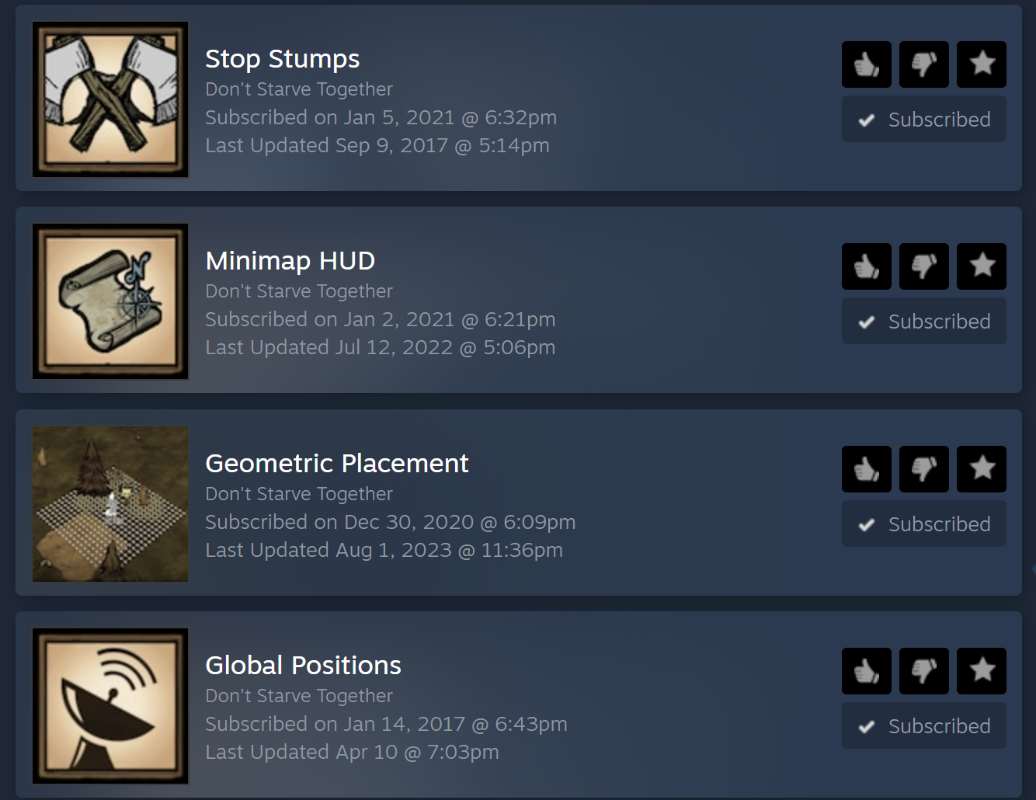Viewport: 1036px width, 800px height.
Task: Open the Minimap HUD map thumbnail
Action: [x=110, y=301]
